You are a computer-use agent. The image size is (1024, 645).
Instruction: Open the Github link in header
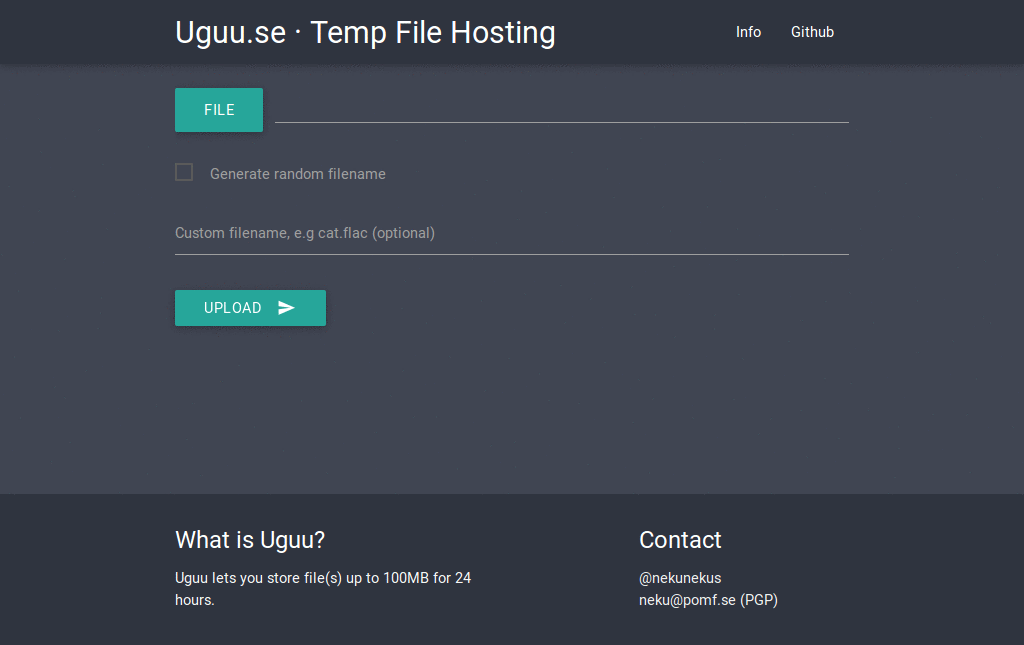(812, 32)
